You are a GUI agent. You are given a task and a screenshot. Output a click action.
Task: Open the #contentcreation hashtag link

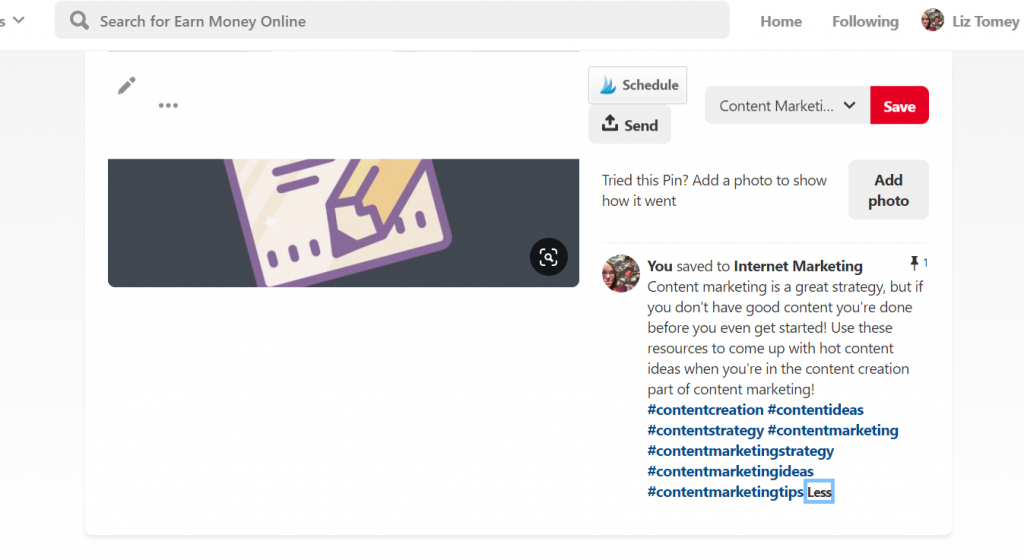click(705, 410)
